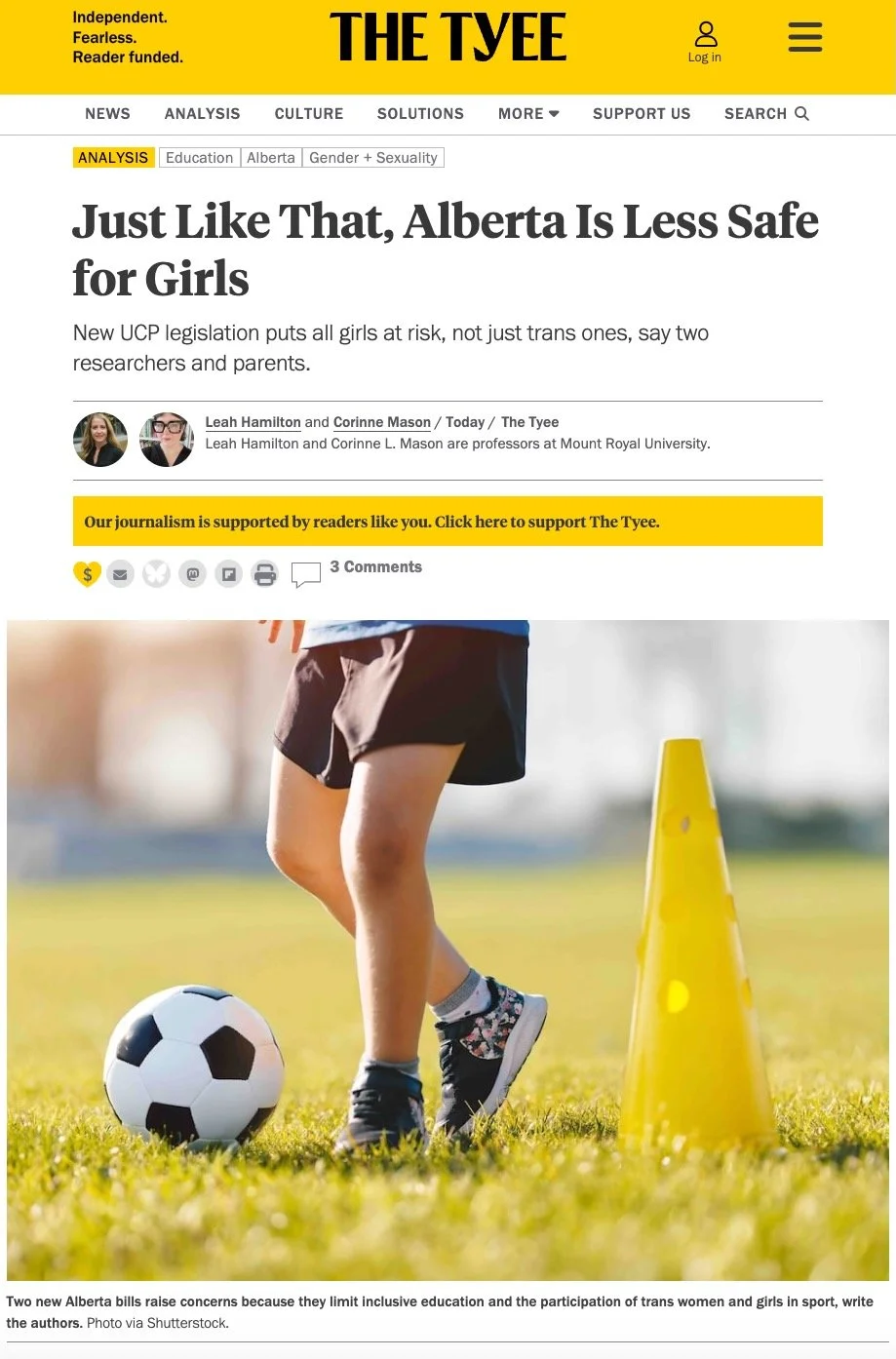Click The Tyee logo header
Viewport: 896px width, 1359px height.
[448, 38]
